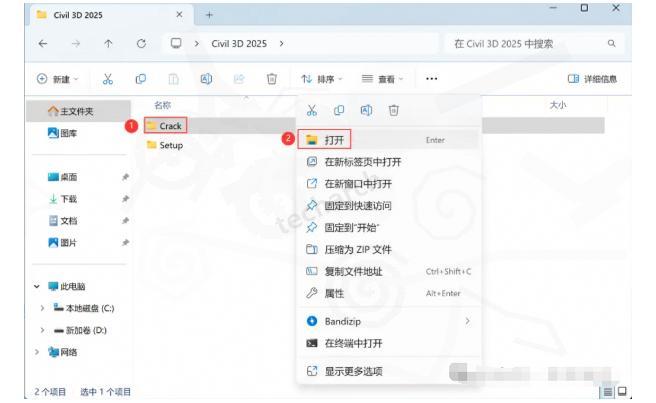Choose 属性 (Properties) in the context menu
Screen dimensions: 656x403
coord(389,293)
